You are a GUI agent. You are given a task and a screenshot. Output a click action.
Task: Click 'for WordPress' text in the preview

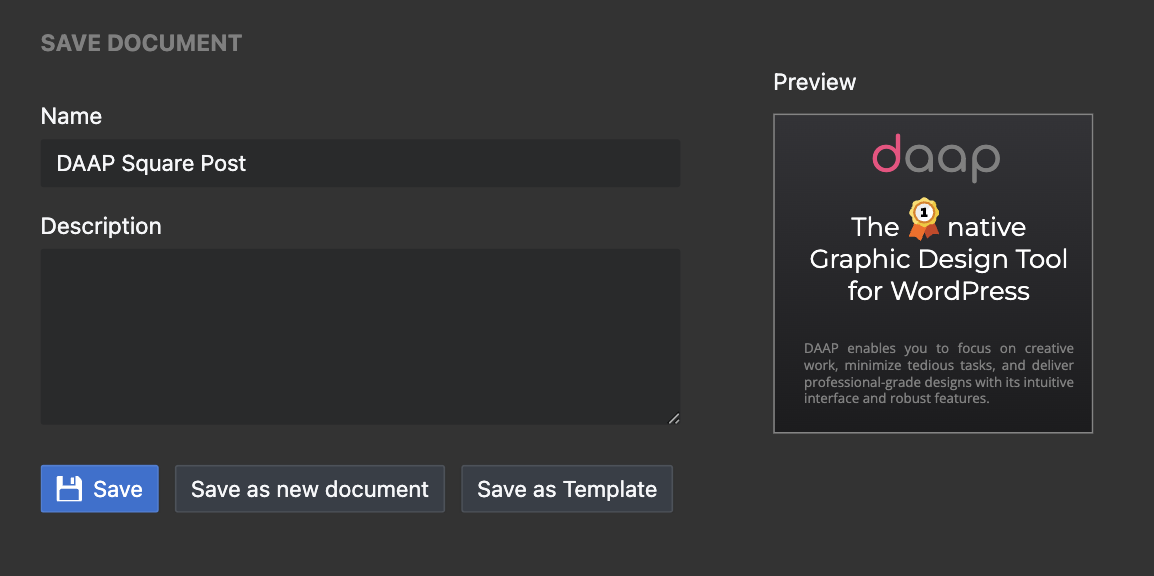[x=938, y=291]
